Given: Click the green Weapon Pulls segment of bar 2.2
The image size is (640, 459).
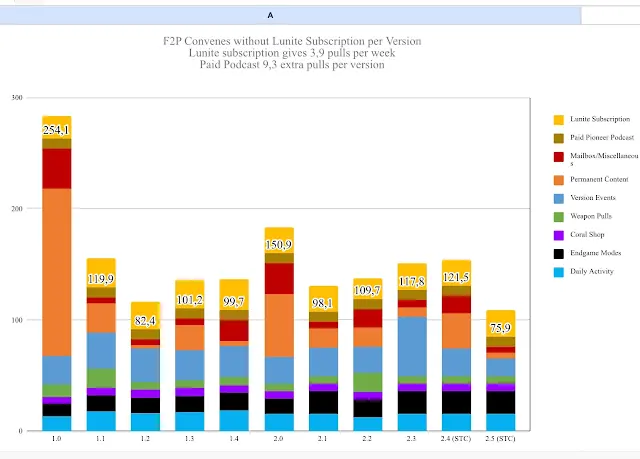Looking at the screenshot, I should click(x=368, y=382).
